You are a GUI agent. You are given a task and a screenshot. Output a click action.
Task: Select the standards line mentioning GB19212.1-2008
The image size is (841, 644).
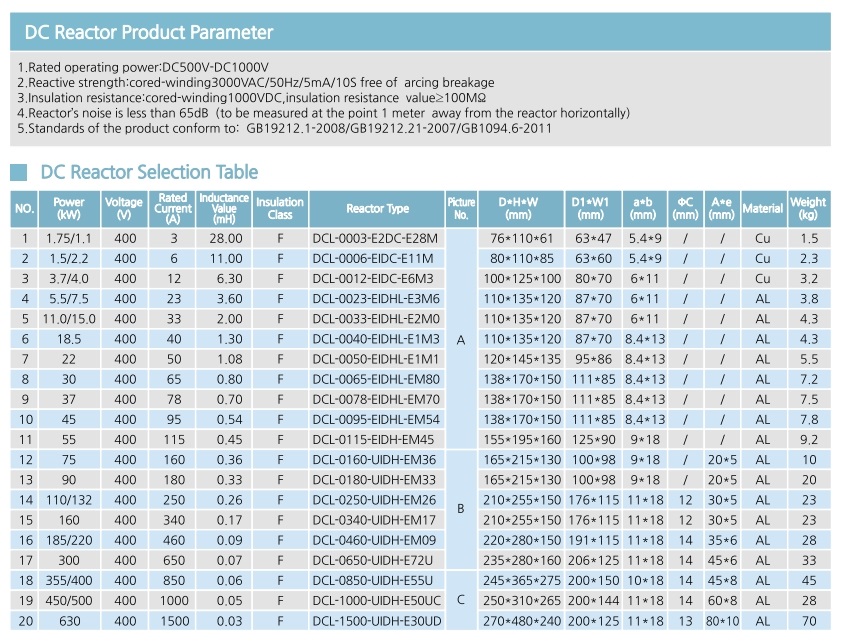click(x=284, y=129)
